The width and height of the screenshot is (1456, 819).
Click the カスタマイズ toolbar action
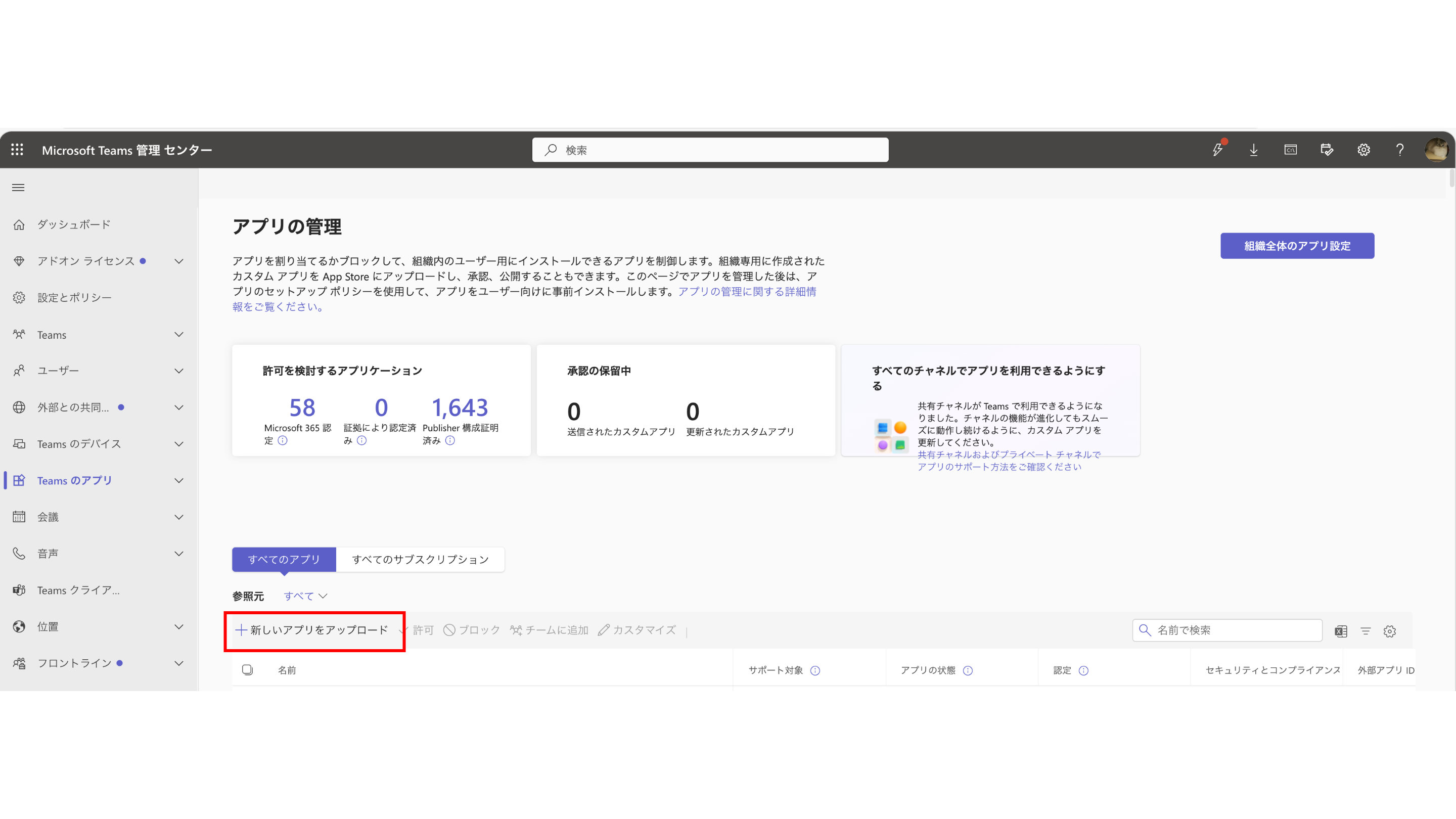pos(636,629)
